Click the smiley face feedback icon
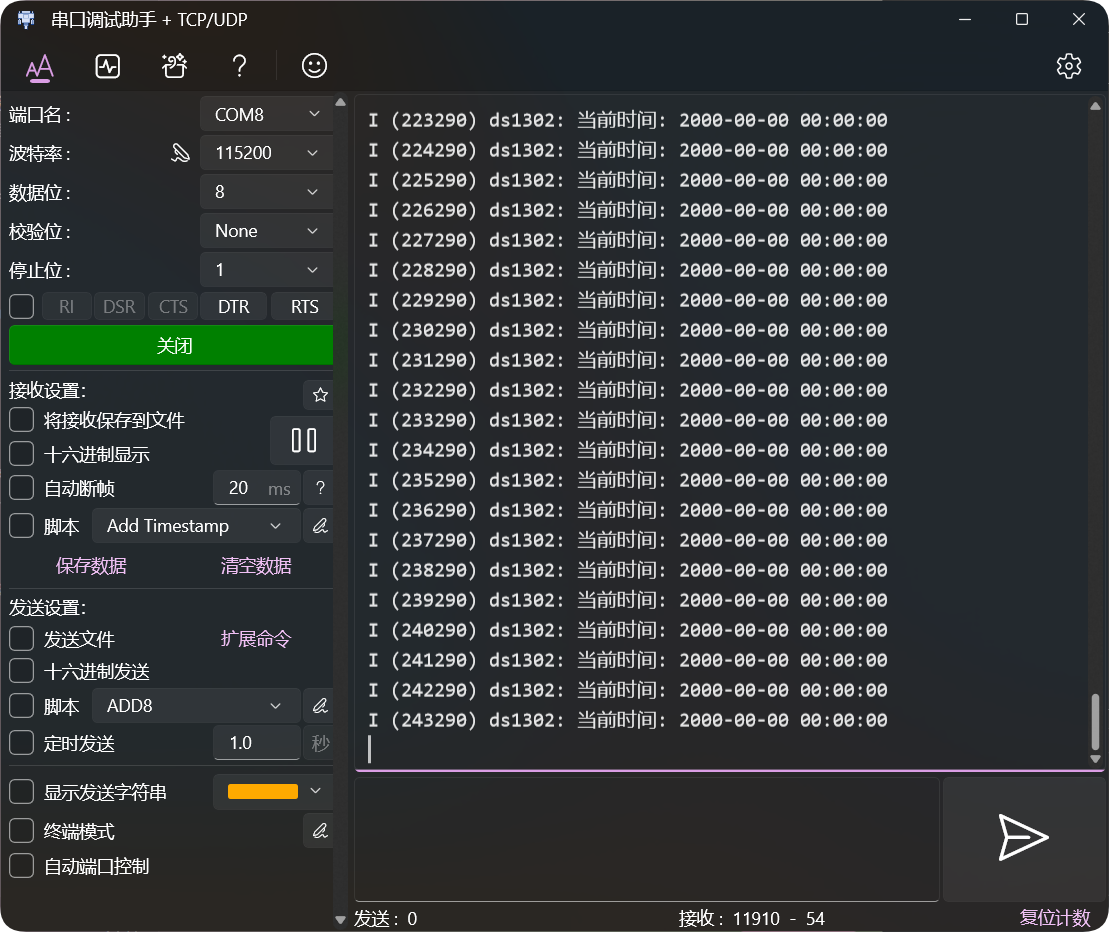Image resolution: width=1109 pixels, height=932 pixels. pyautogui.click(x=314, y=66)
